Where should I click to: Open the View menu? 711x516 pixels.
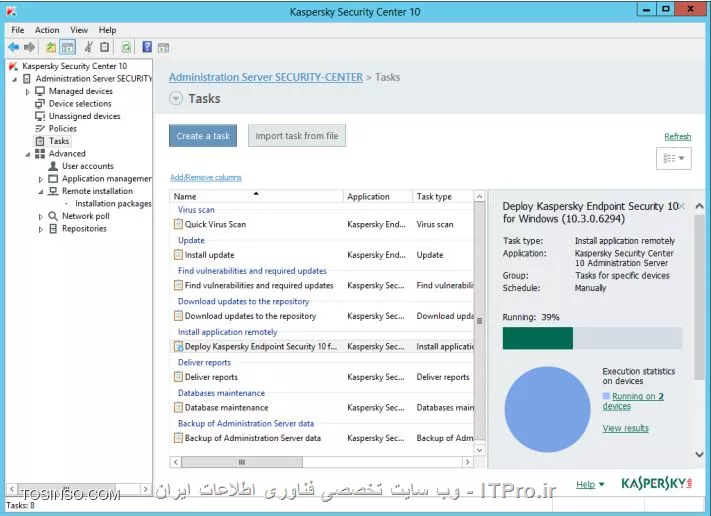click(79, 30)
